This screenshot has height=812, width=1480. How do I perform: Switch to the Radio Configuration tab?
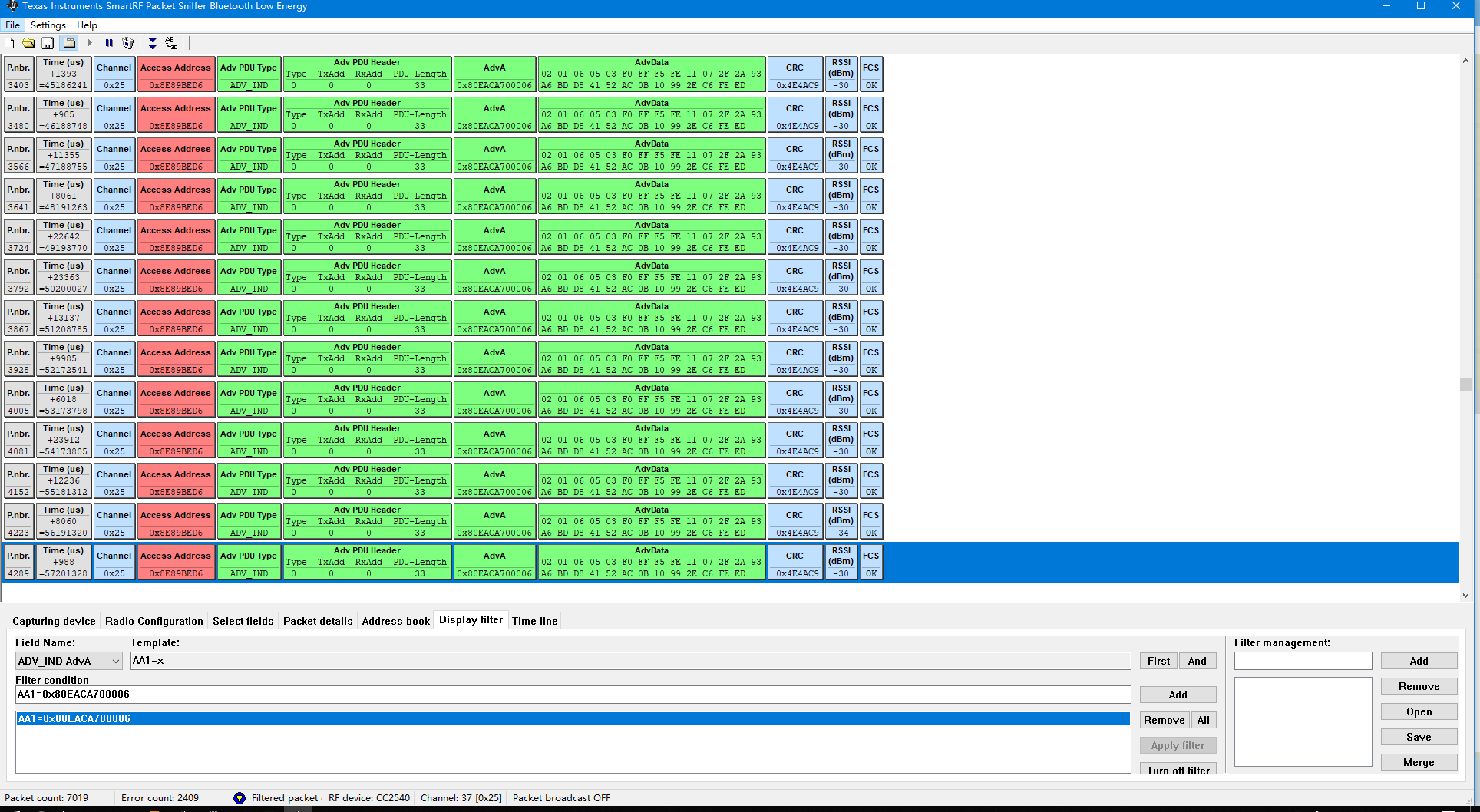(154, 621)
